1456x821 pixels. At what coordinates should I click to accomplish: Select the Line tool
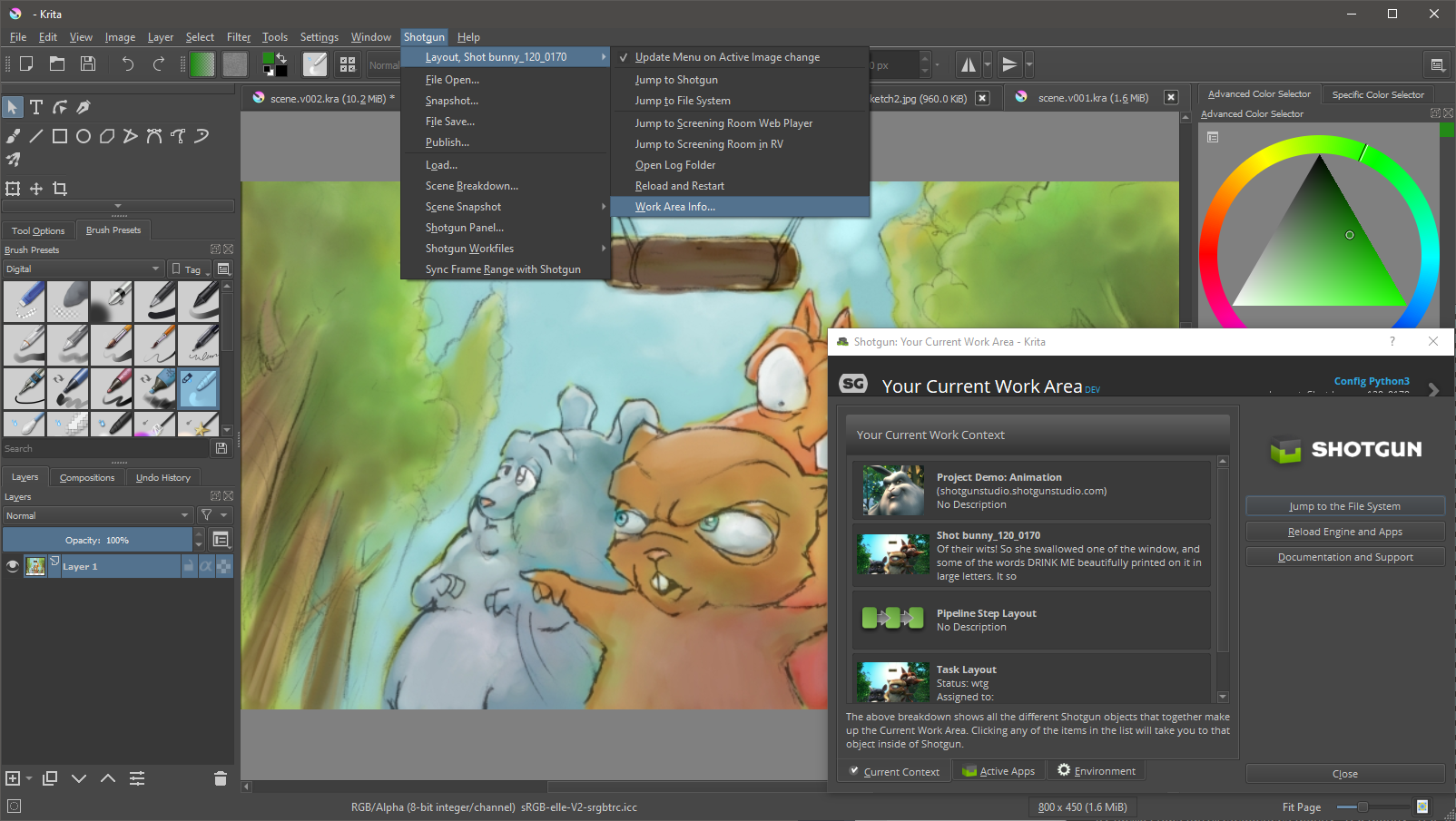coord(36,136)
